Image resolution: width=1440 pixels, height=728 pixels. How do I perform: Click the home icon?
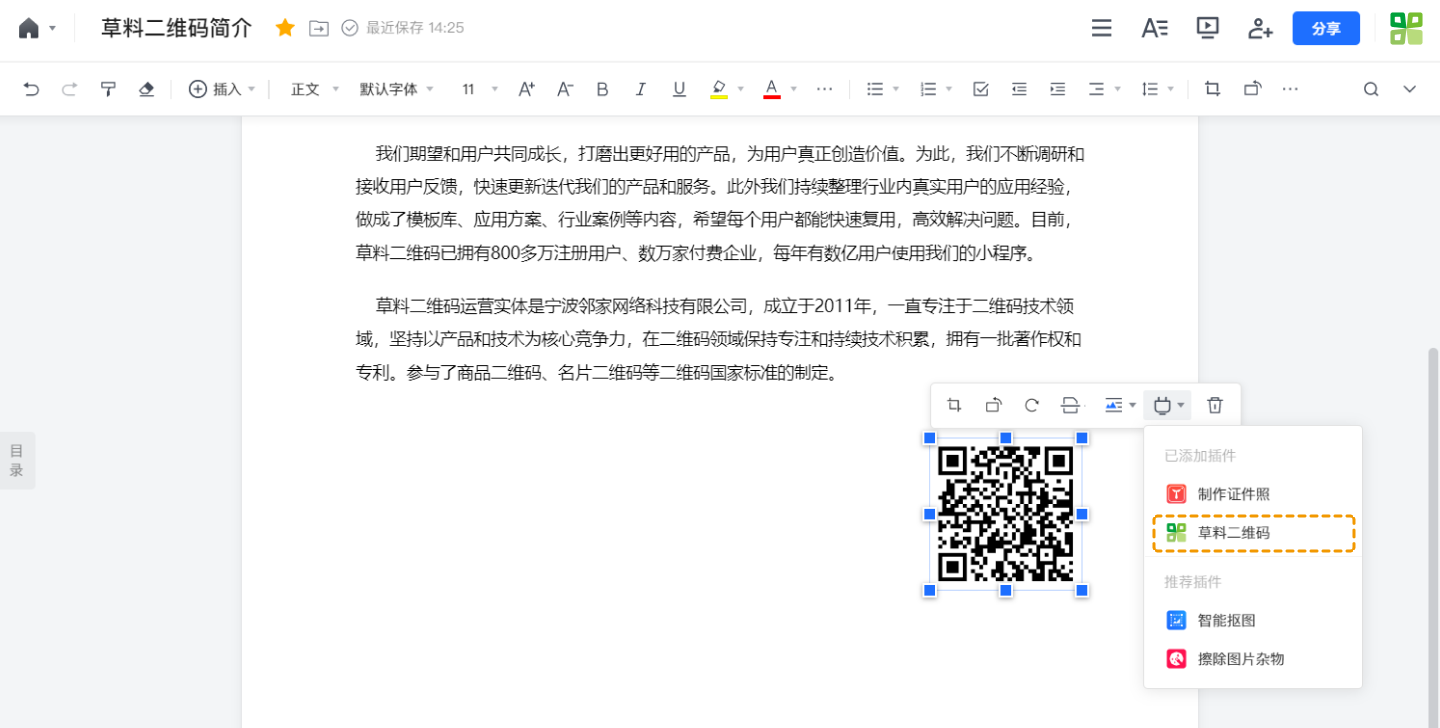pyautogui.click(x=29, y=28)
